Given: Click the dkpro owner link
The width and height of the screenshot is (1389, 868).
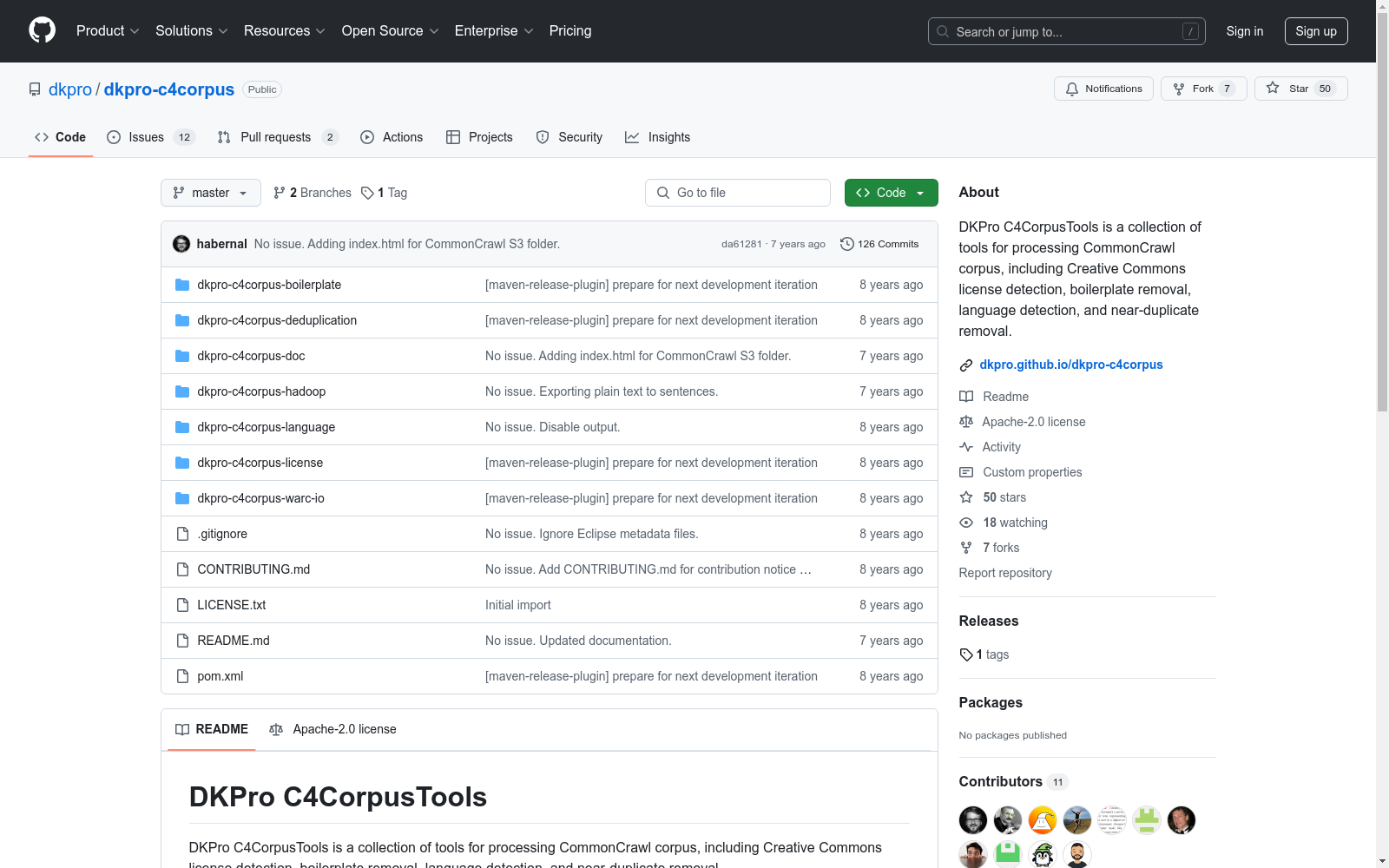Looking at the screenshot, I should pos(70,89).
